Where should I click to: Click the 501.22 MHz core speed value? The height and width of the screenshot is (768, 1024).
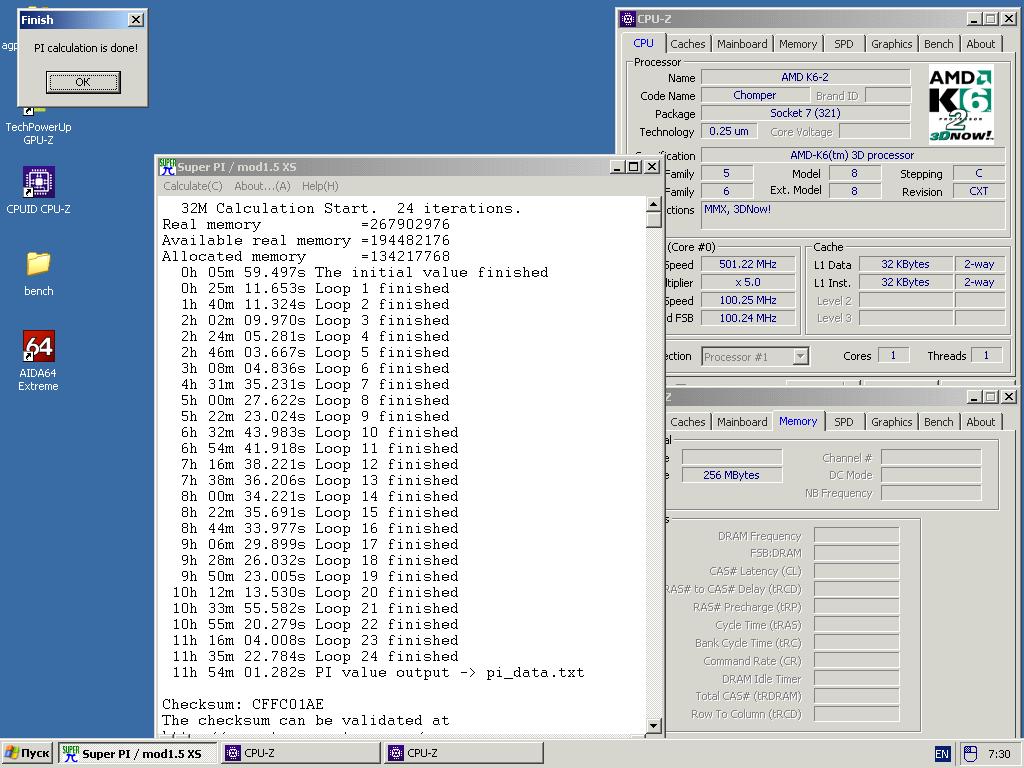tap(748, 264)
